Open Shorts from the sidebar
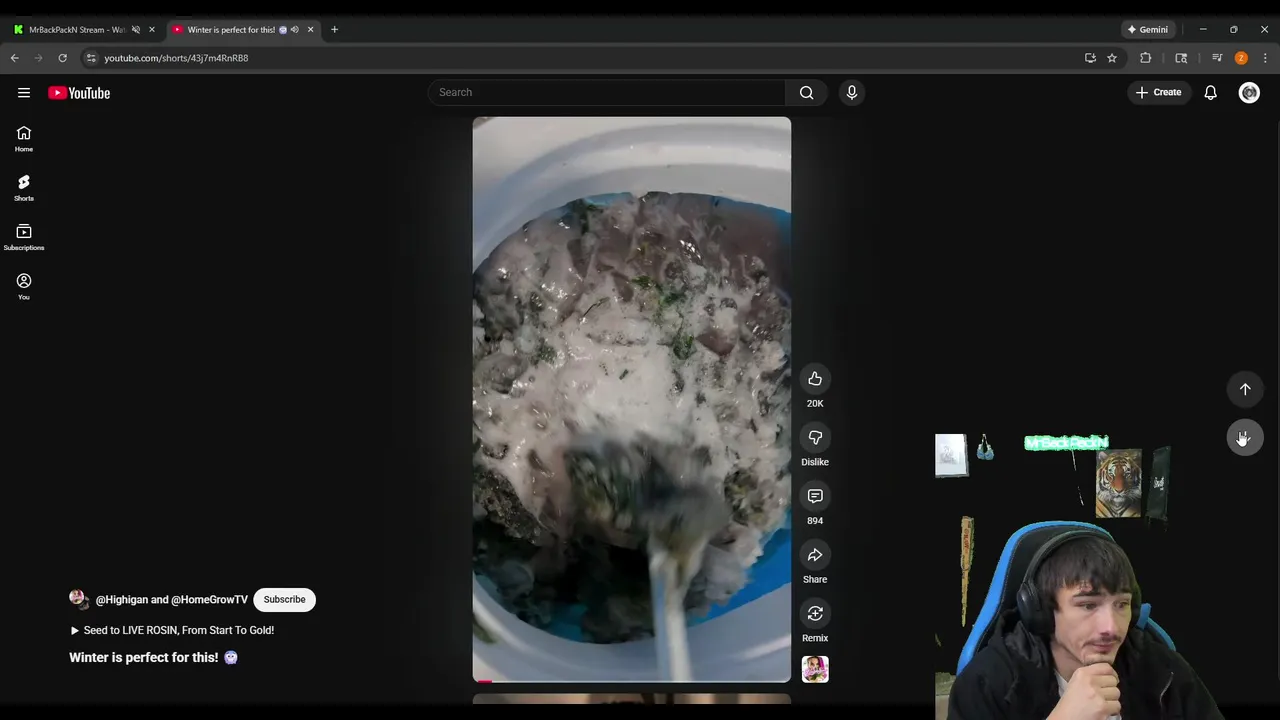 [24, 188]
